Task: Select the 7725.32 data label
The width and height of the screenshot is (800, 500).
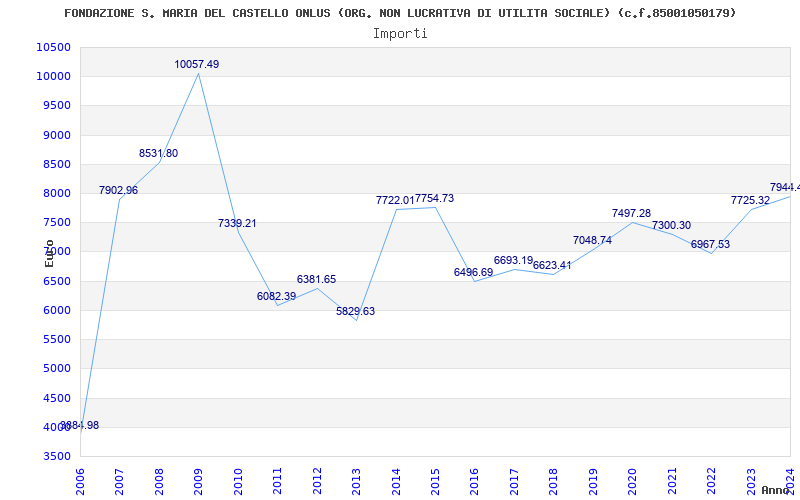Action: point(750,201)
